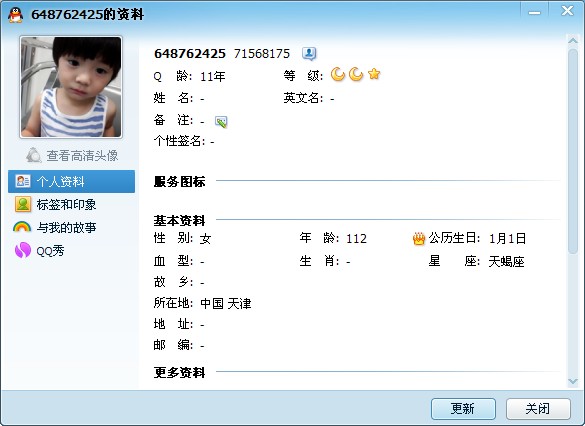Click the magnifier icon beside 查看高清头像
The width and height of the screenshot is (585, 426).
34,155
